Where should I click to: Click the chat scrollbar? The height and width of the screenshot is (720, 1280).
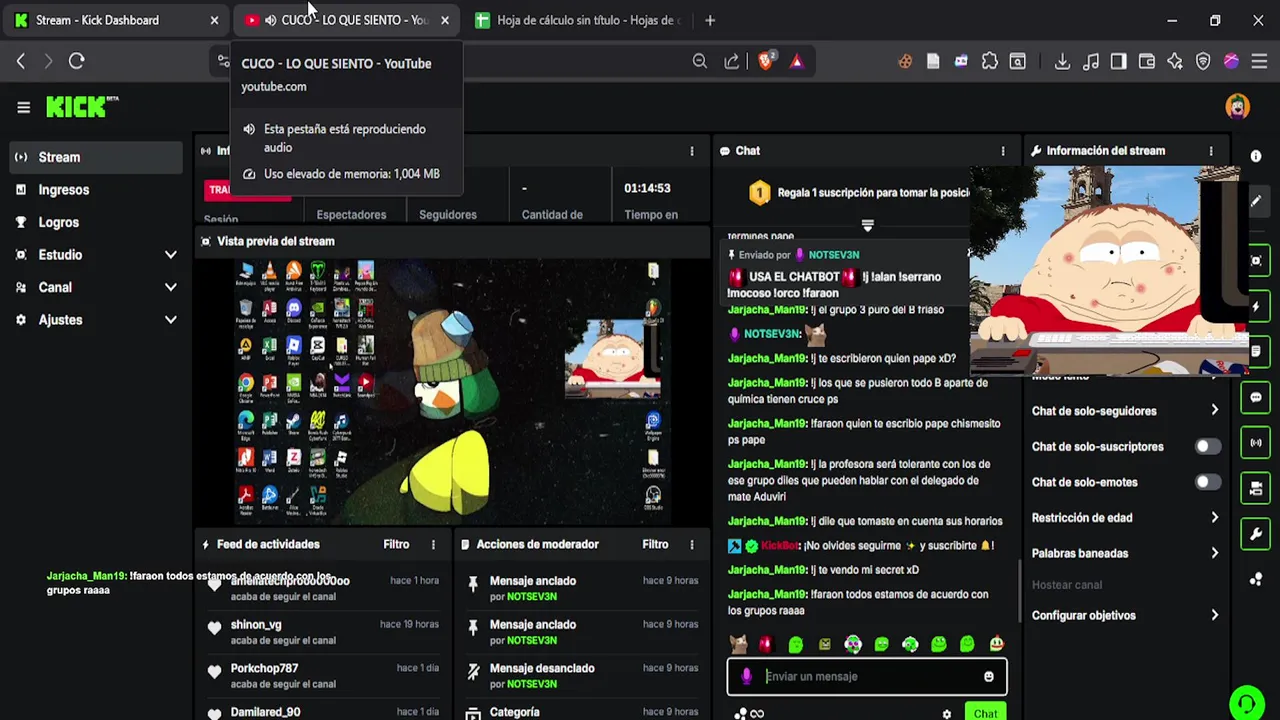pyautogui.click(x=1018, y=590)
